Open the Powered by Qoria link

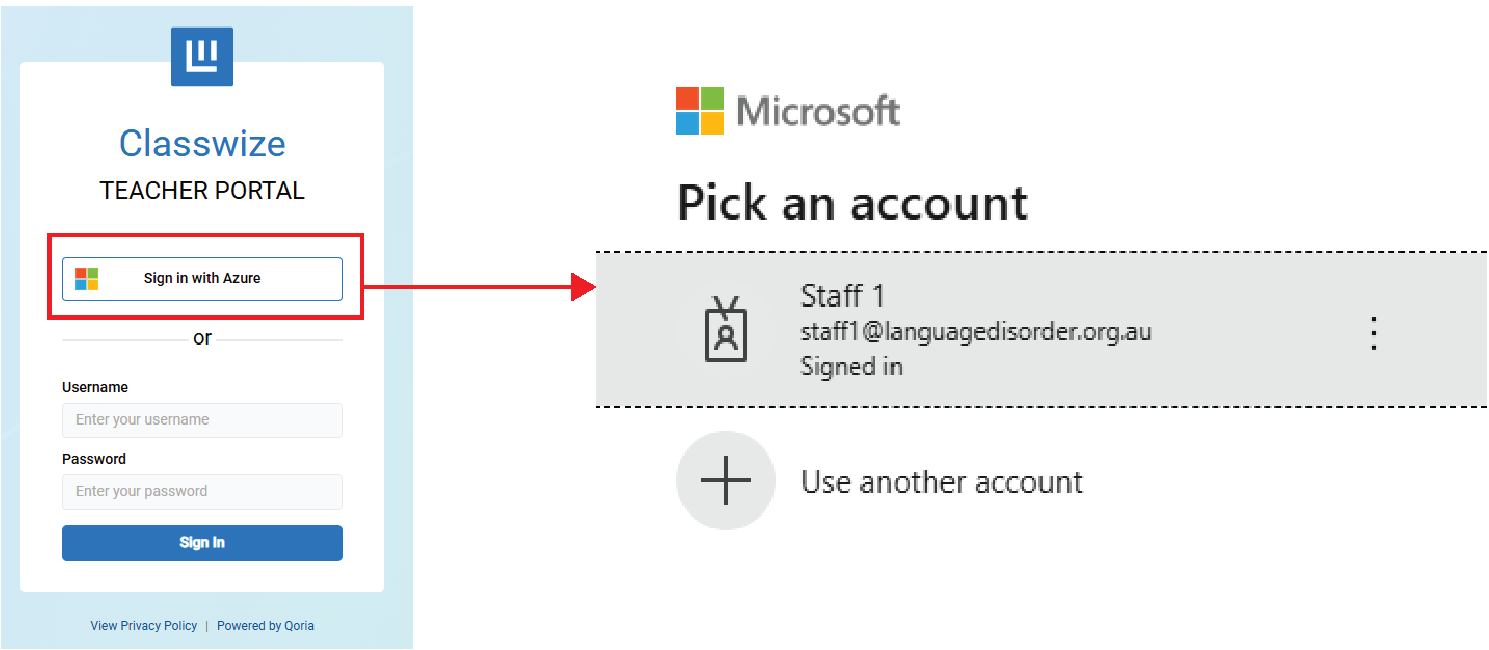[265, 626]
